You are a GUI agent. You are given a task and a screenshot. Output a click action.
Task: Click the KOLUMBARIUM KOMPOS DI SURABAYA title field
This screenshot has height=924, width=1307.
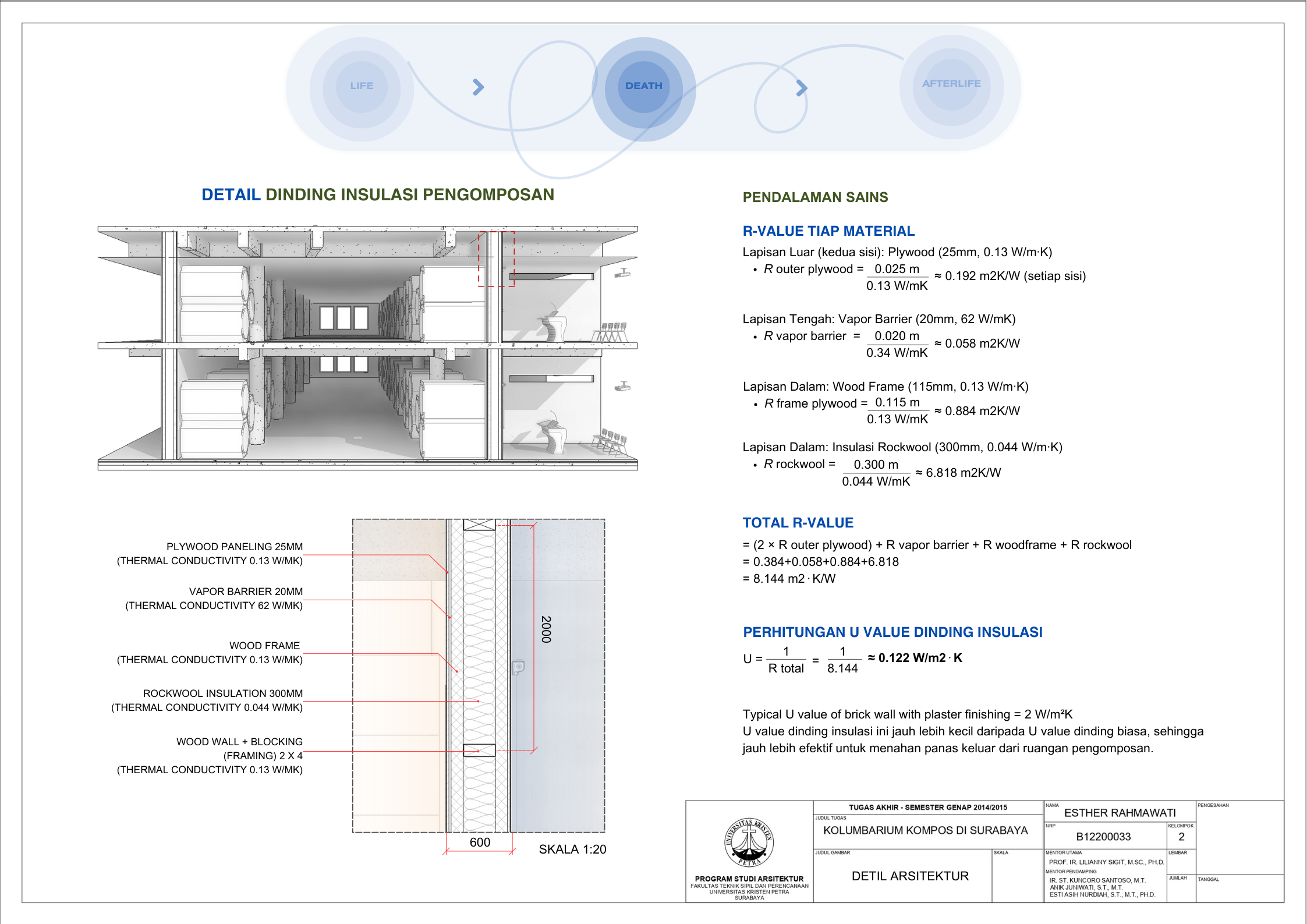point(925,831)
